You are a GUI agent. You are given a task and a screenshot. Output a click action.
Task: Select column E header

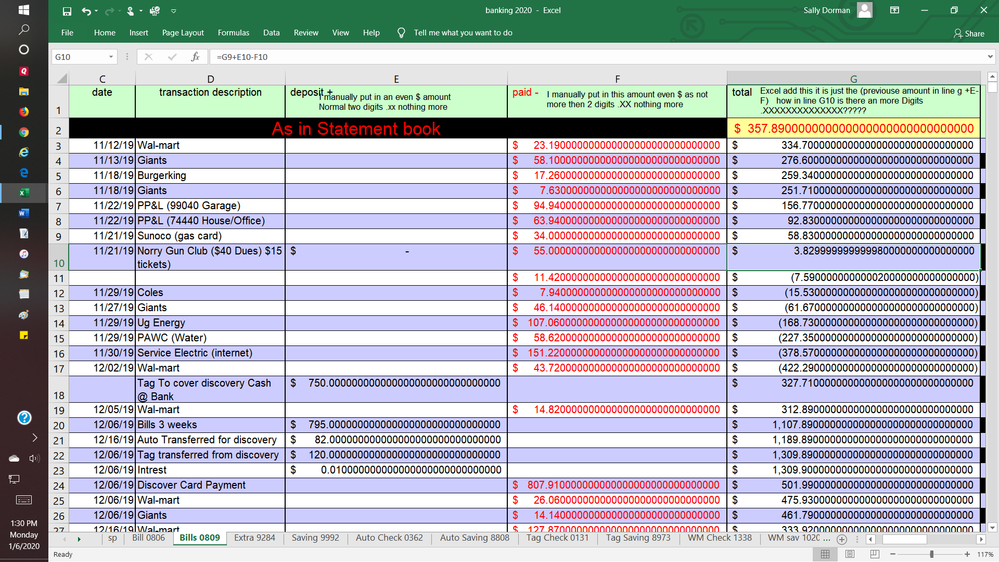396,78
